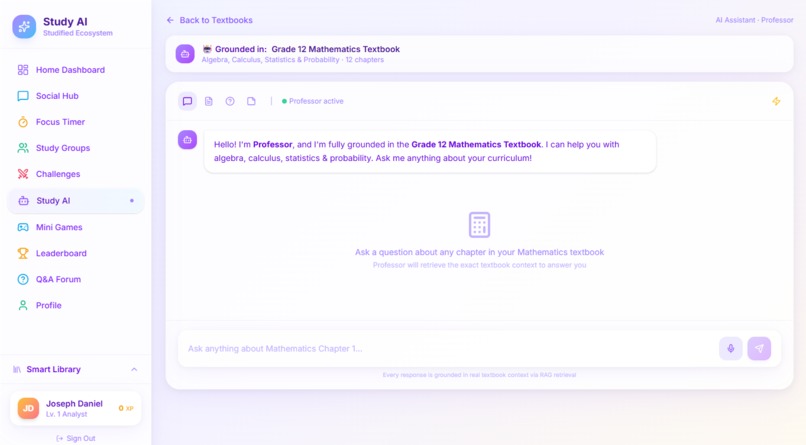Viewport: 806px width, 445px height.
Task: Click 'Professor will retrieve the exact textbook' text
Action: [479, 265]
